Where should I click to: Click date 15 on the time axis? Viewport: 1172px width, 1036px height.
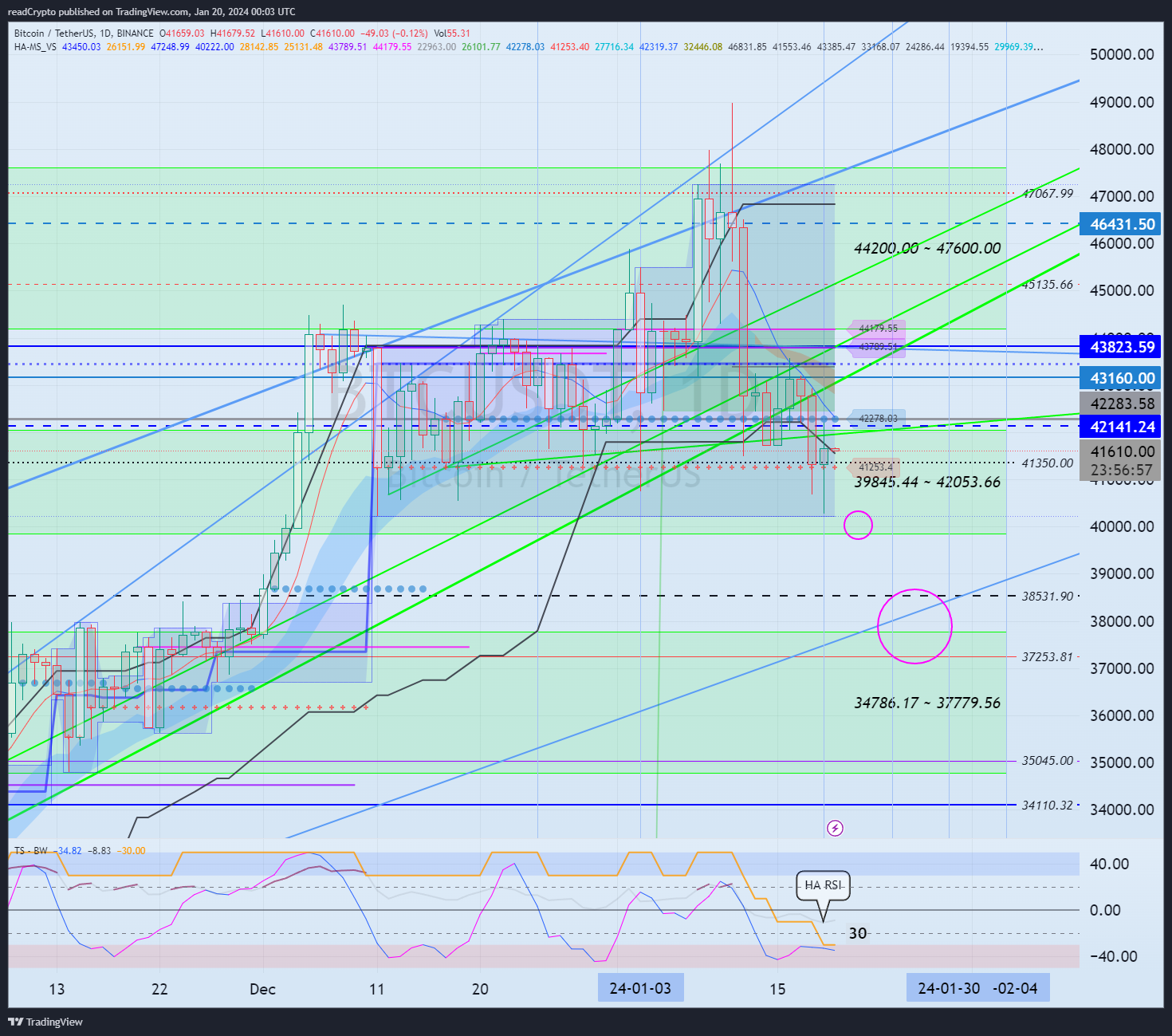point(777,989)
